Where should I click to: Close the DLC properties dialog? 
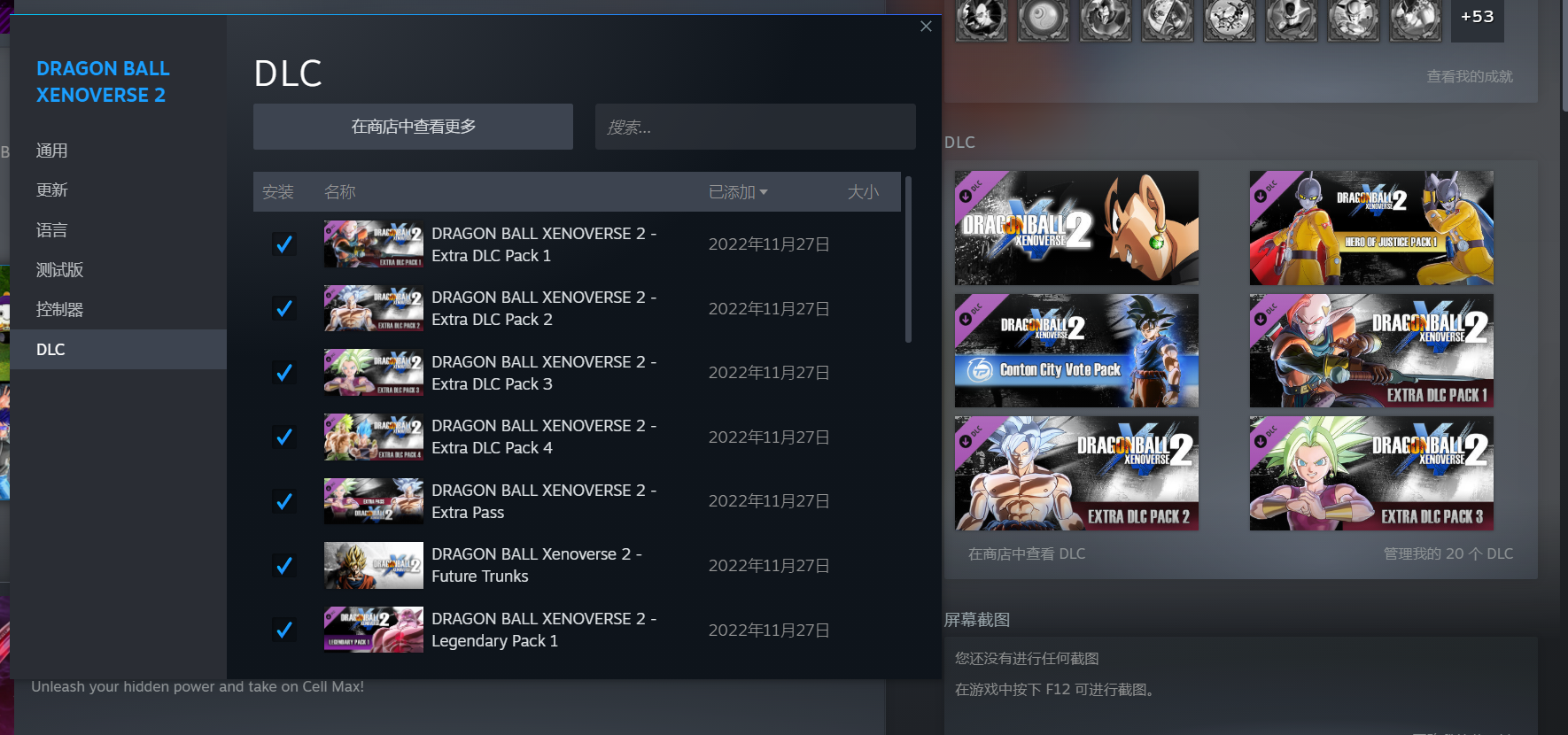tap(926, 27)
